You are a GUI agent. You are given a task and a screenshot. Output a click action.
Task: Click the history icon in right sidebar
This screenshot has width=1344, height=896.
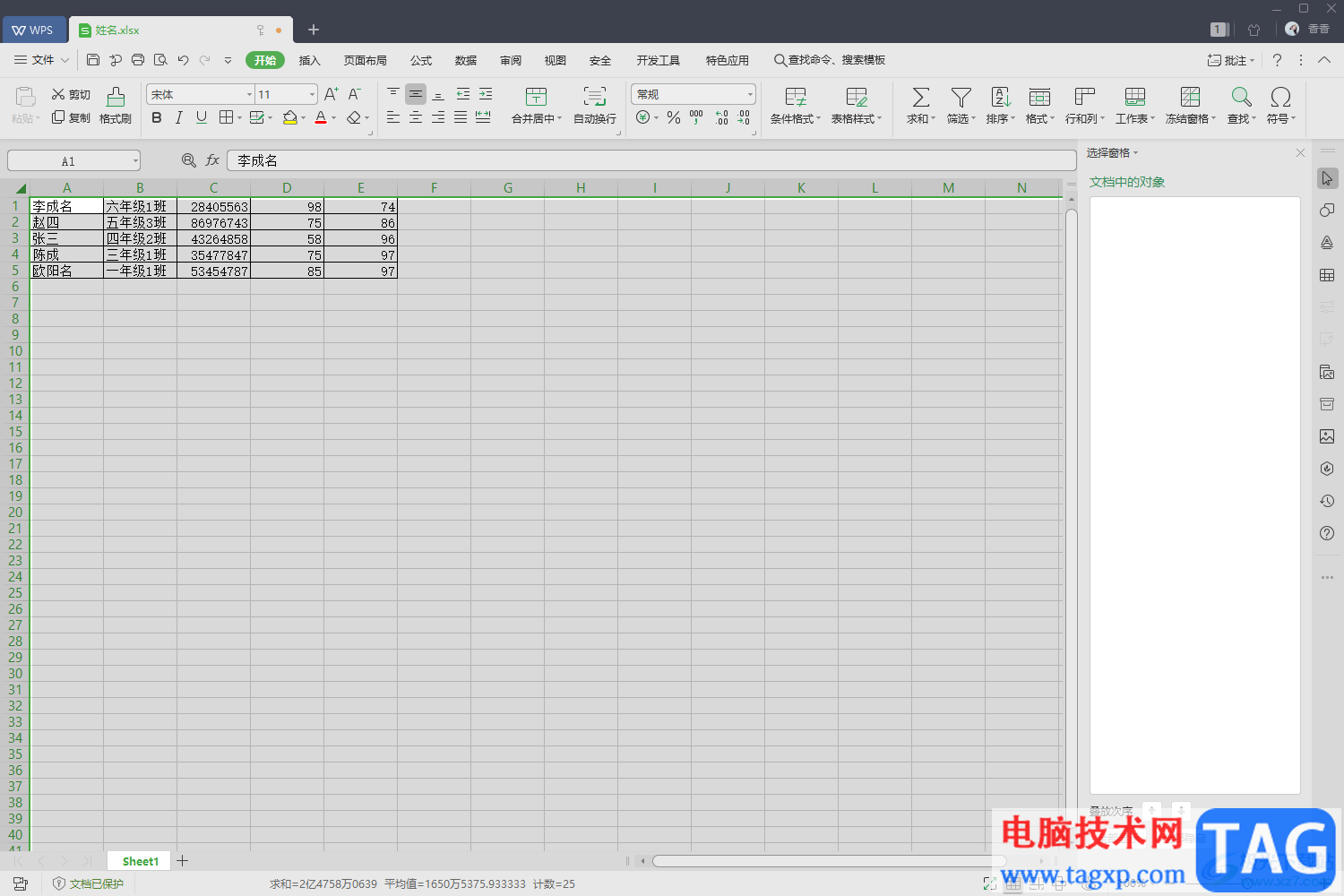(1327, 501)
